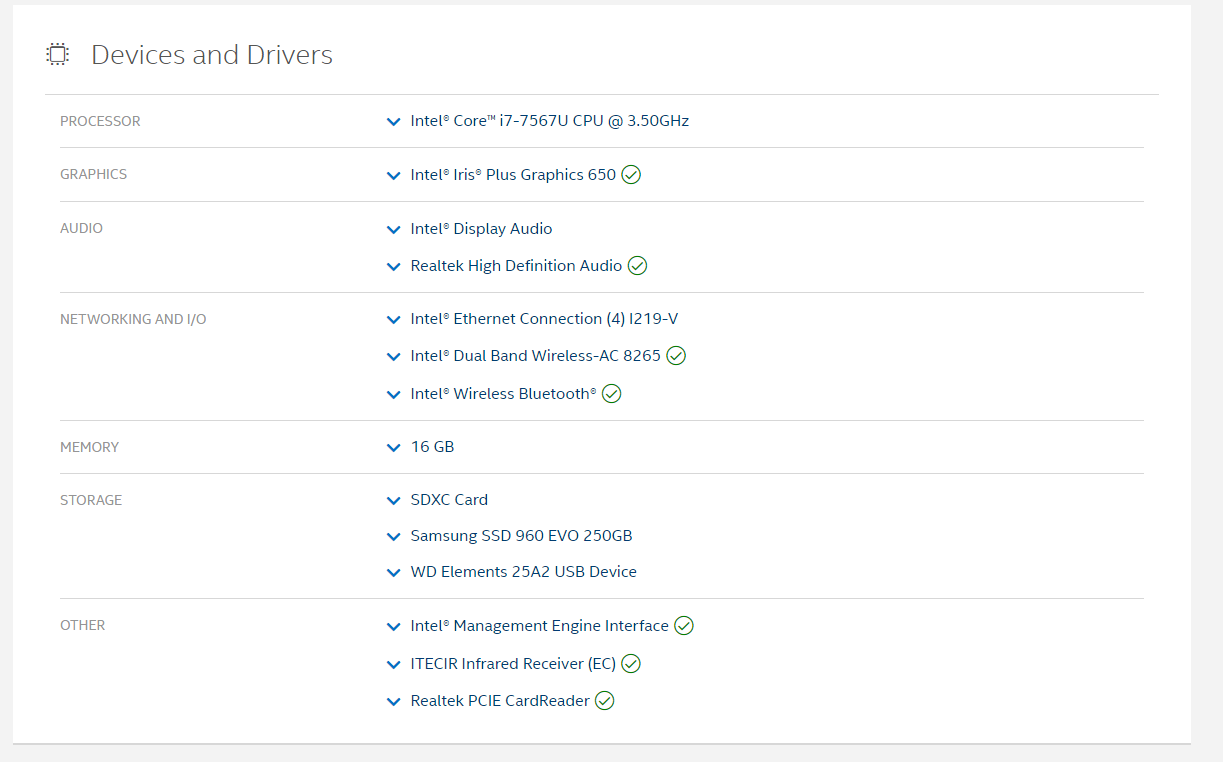Click the green checkmark beside Intel Wireless Bluetooth
This screenshot has width=1223, height=762.
(x=612, y=394)
